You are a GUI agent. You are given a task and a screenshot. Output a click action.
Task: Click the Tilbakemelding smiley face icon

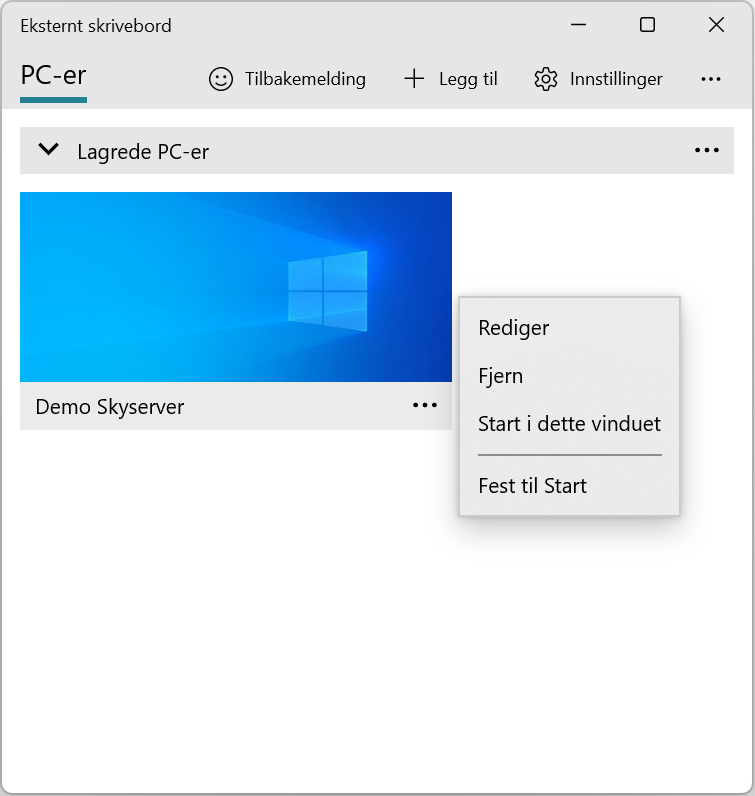220,79
